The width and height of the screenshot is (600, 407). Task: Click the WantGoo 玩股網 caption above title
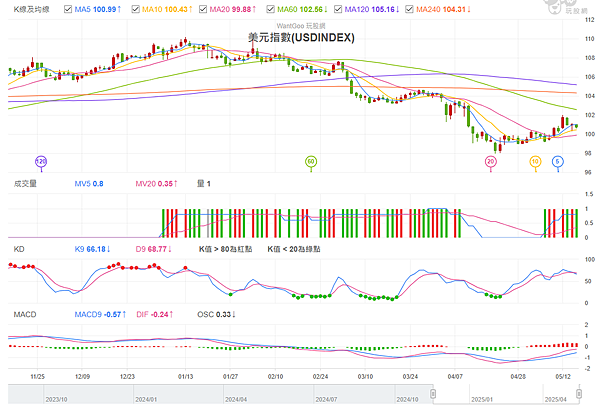(x=301, y=26)
